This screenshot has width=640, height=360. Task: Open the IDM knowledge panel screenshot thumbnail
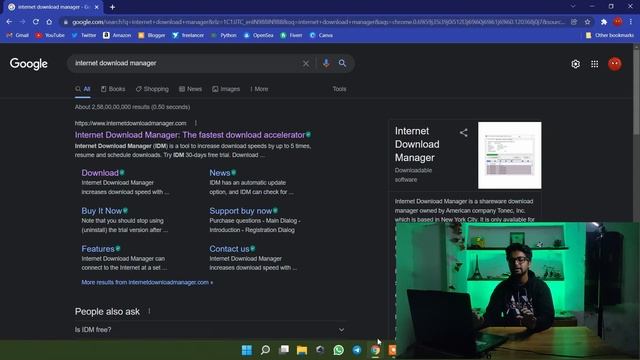coord(510,155)
